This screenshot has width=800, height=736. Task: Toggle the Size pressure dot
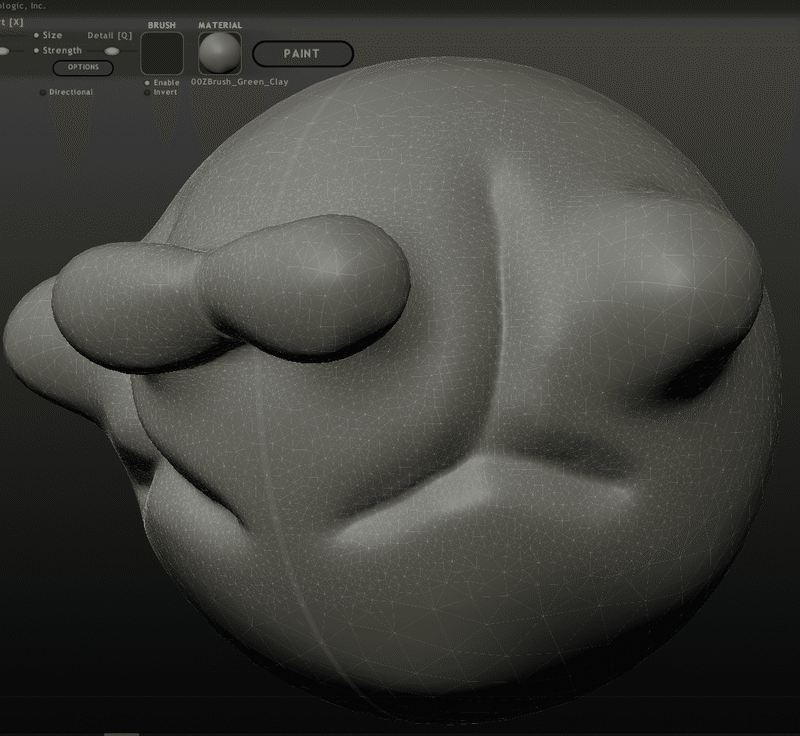[x=36, y=35]
